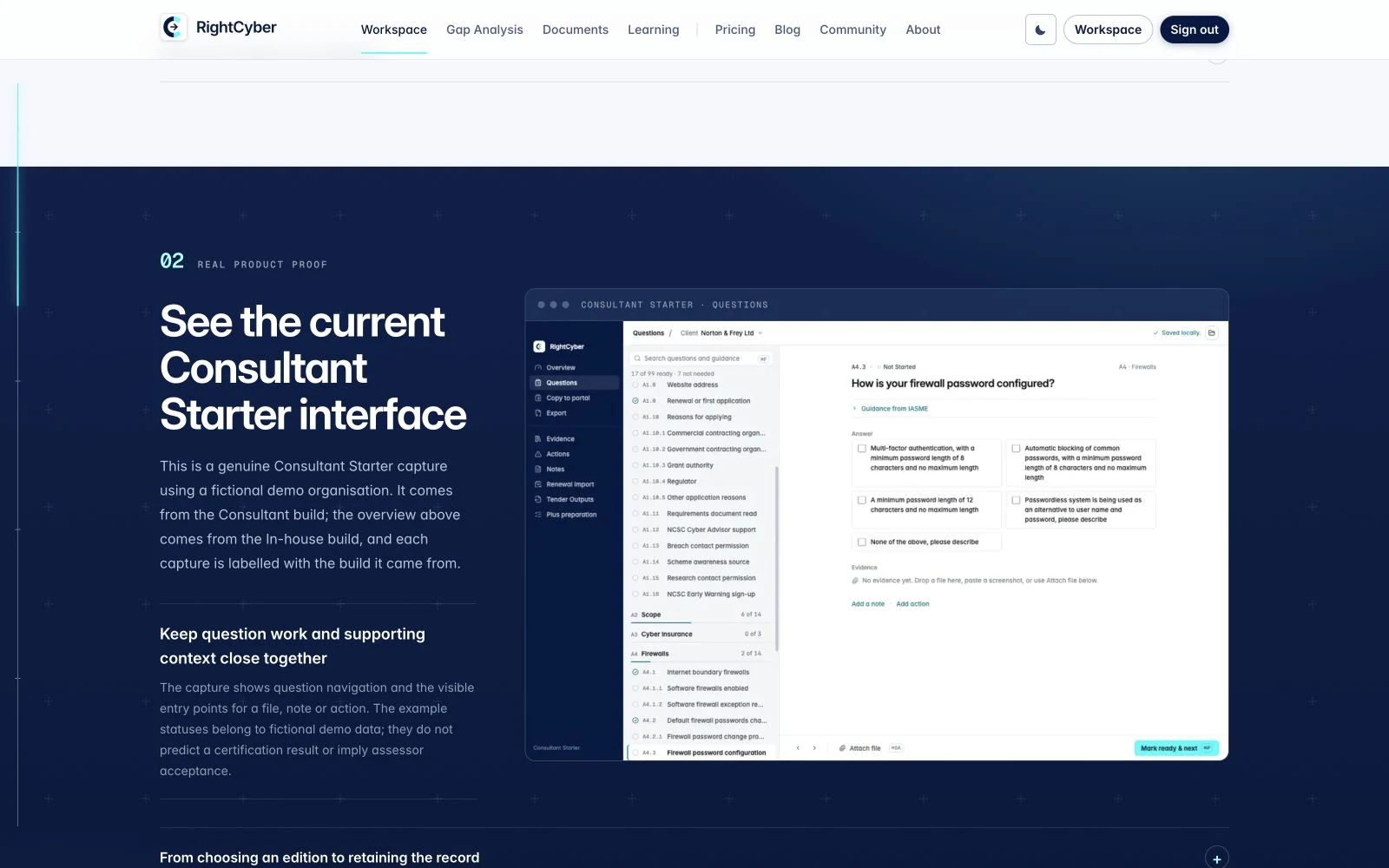Expand Guidance from IASME
The width and height of the screenshot is (1389, 868).
tap(890, 409)
